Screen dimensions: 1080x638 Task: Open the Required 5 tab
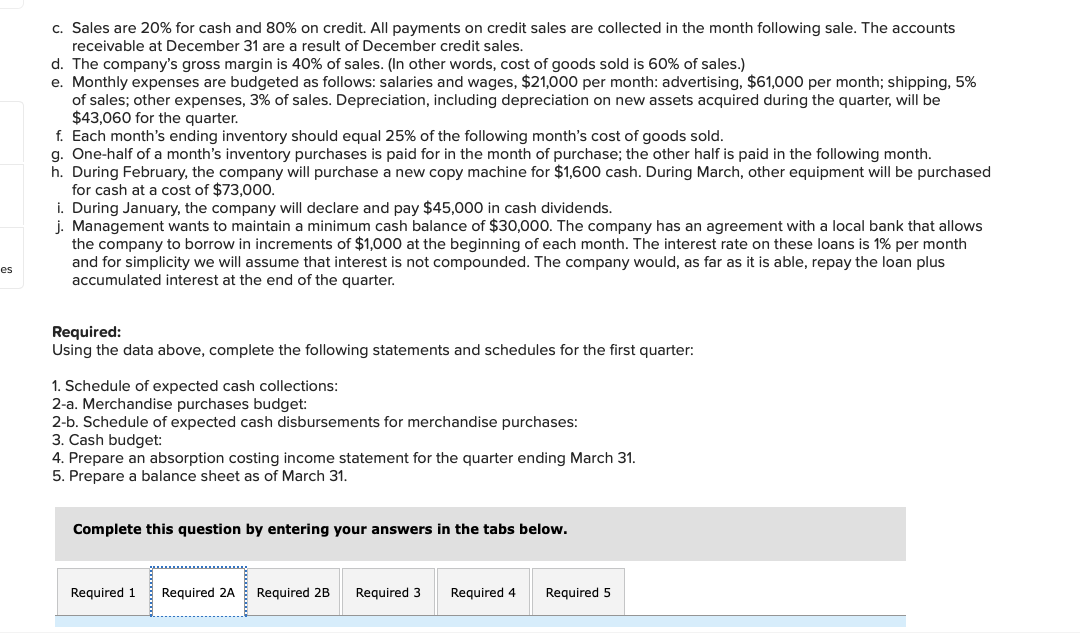tap(578, 592)
